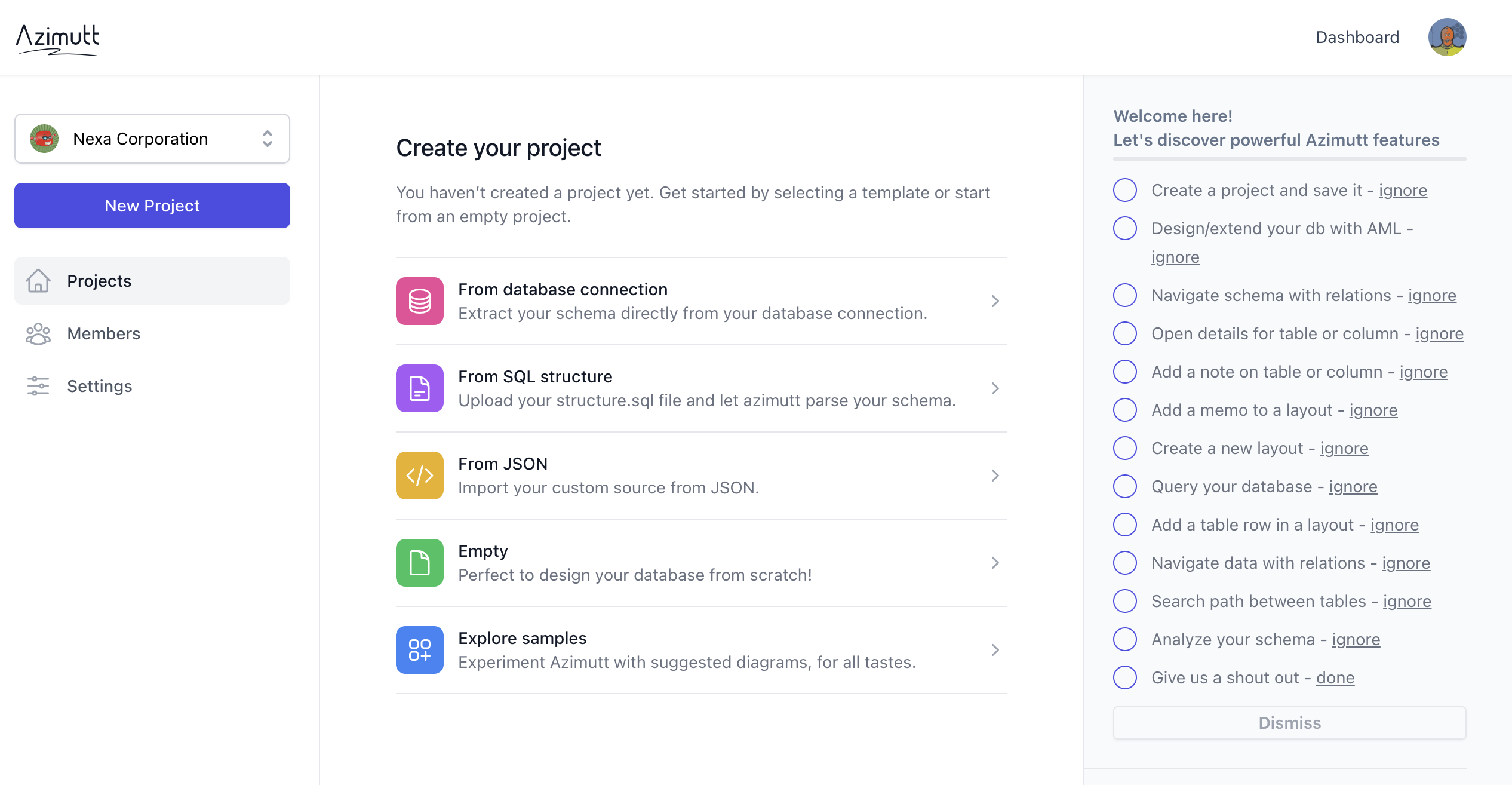Click the Members people icon

click(38, 333)
